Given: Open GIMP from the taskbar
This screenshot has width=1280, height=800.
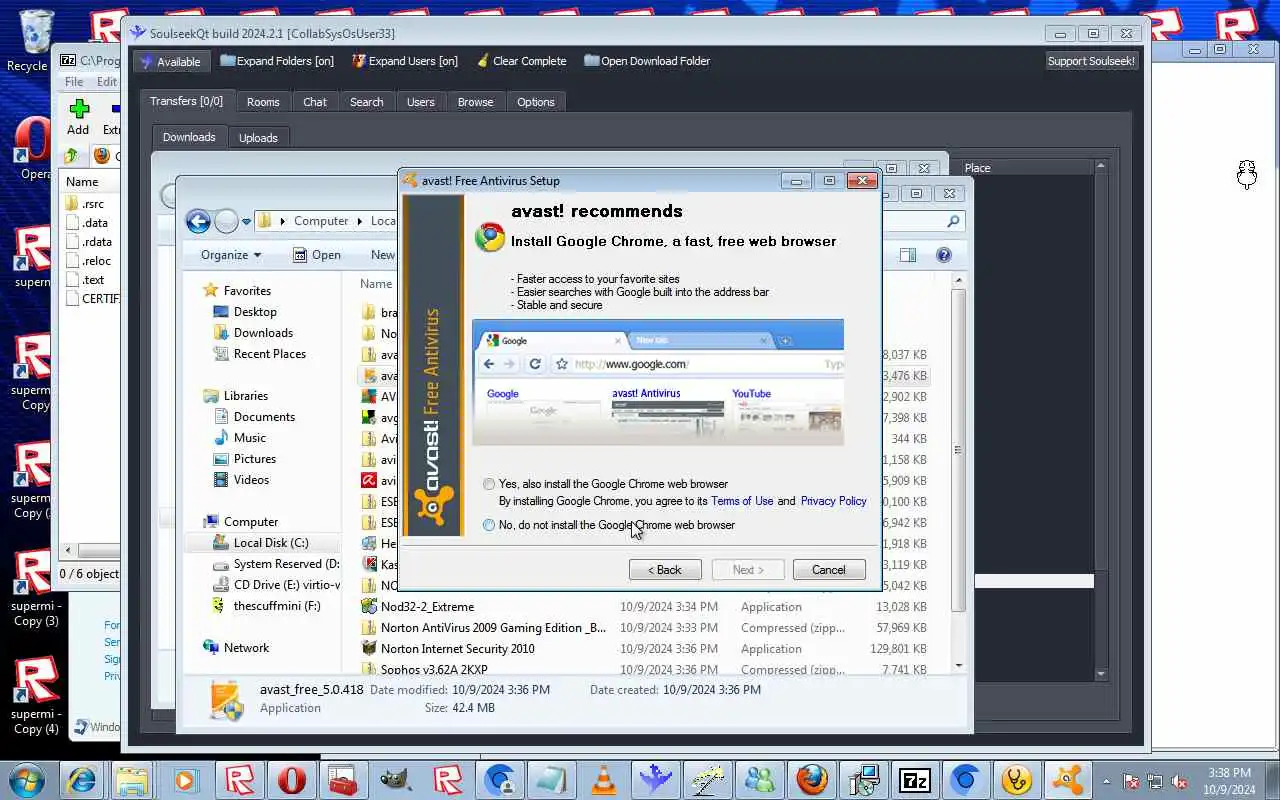Looking at the screenshot, I should tap(396, 779).
